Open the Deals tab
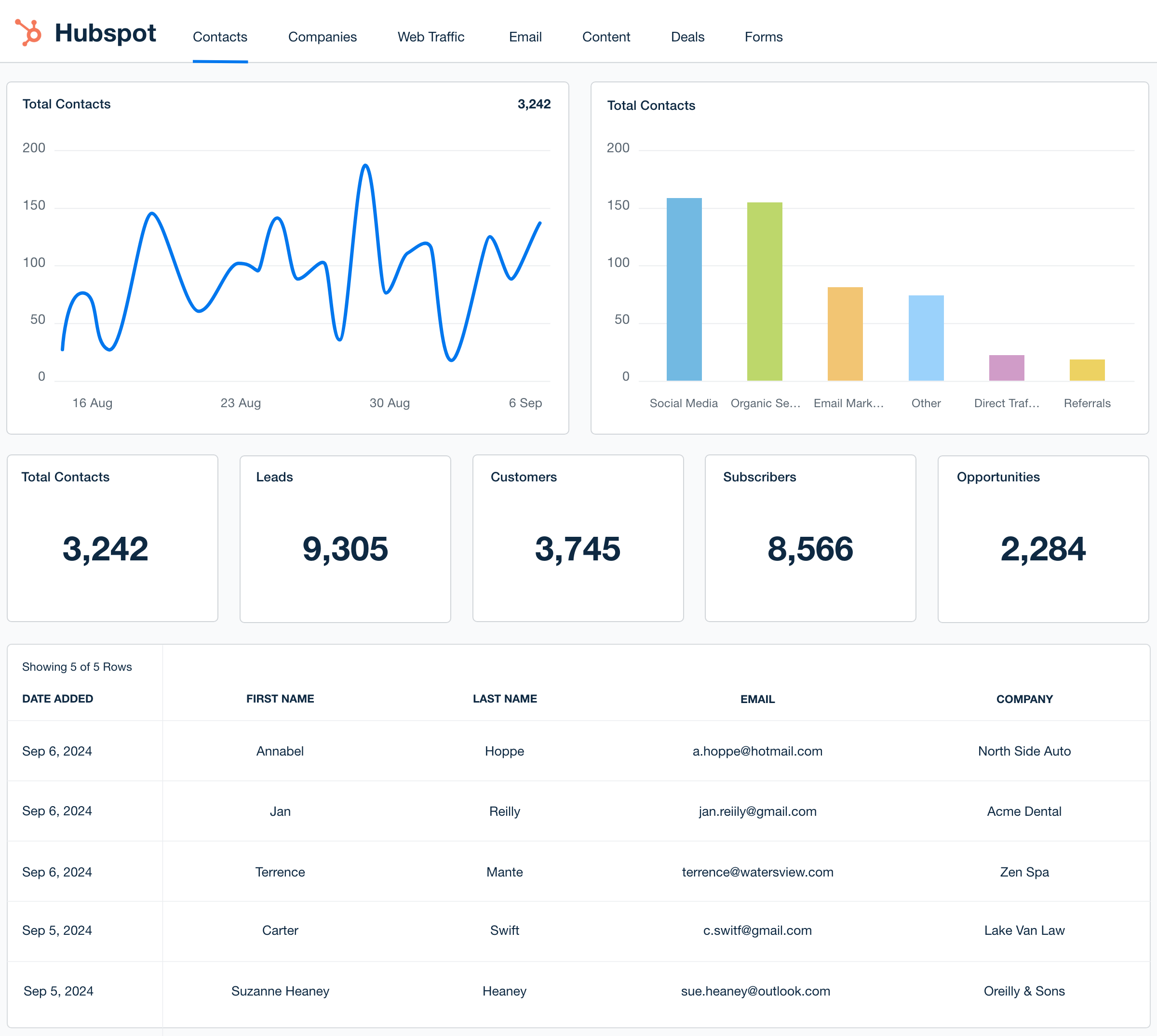This screenshot has width=1157, height=1036. tap(687, 37)
